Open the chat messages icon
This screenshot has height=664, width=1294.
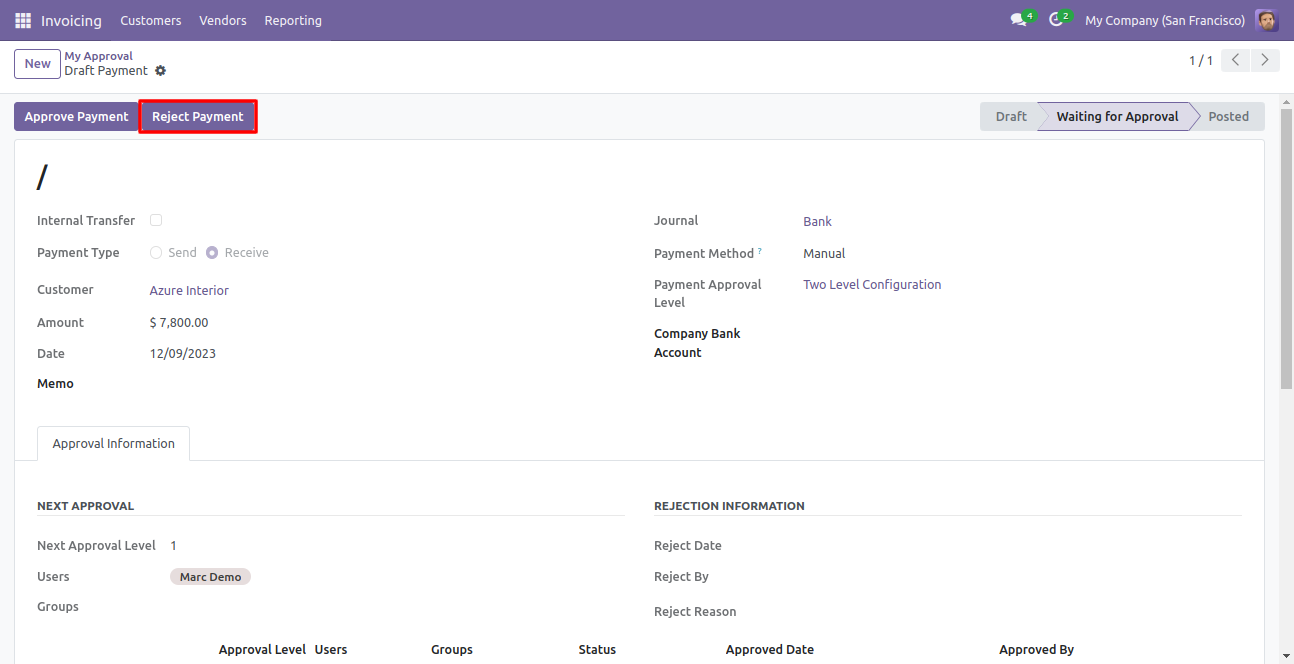point(1018,20)
